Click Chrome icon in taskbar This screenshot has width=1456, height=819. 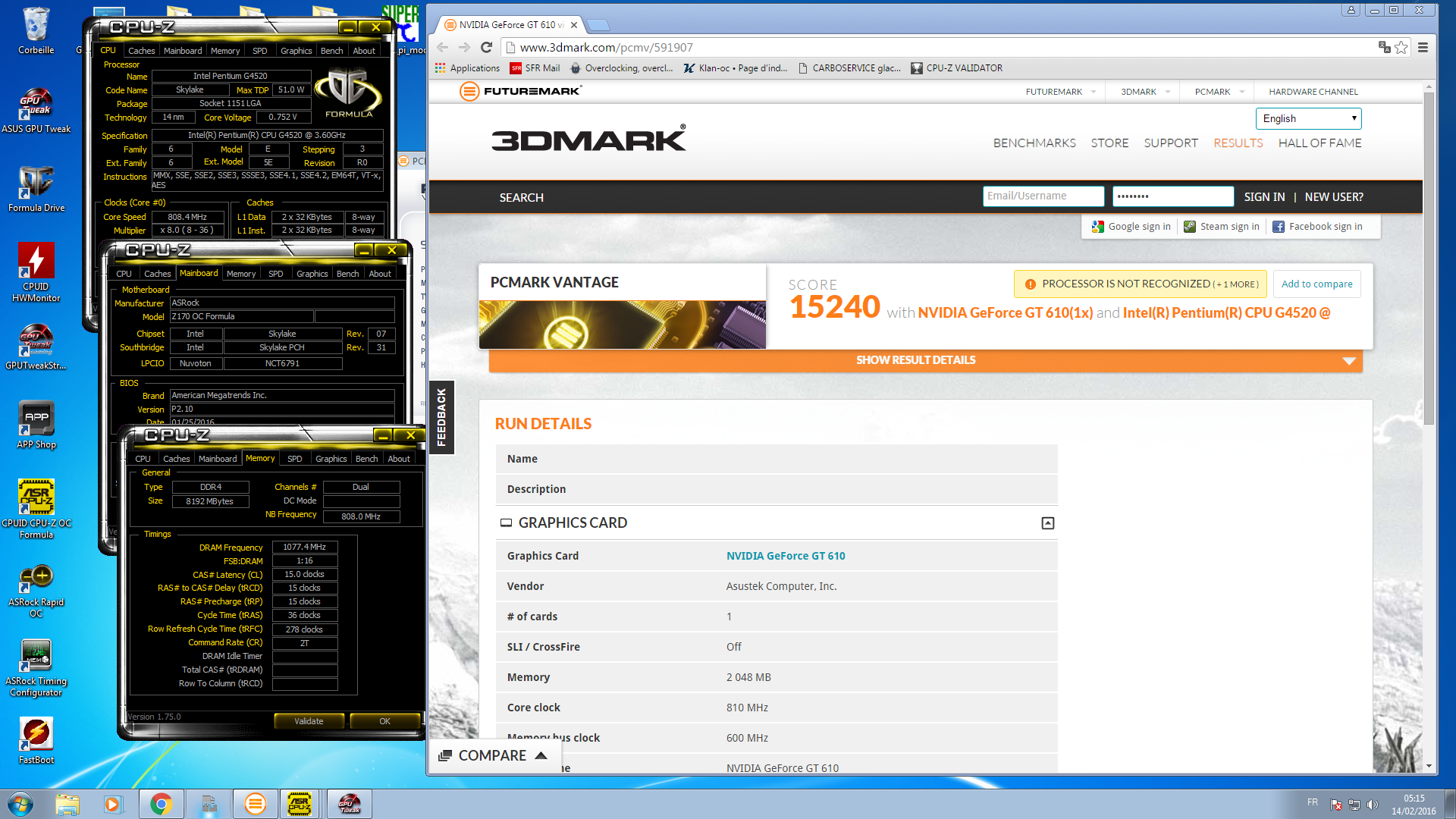coord(161,804)
